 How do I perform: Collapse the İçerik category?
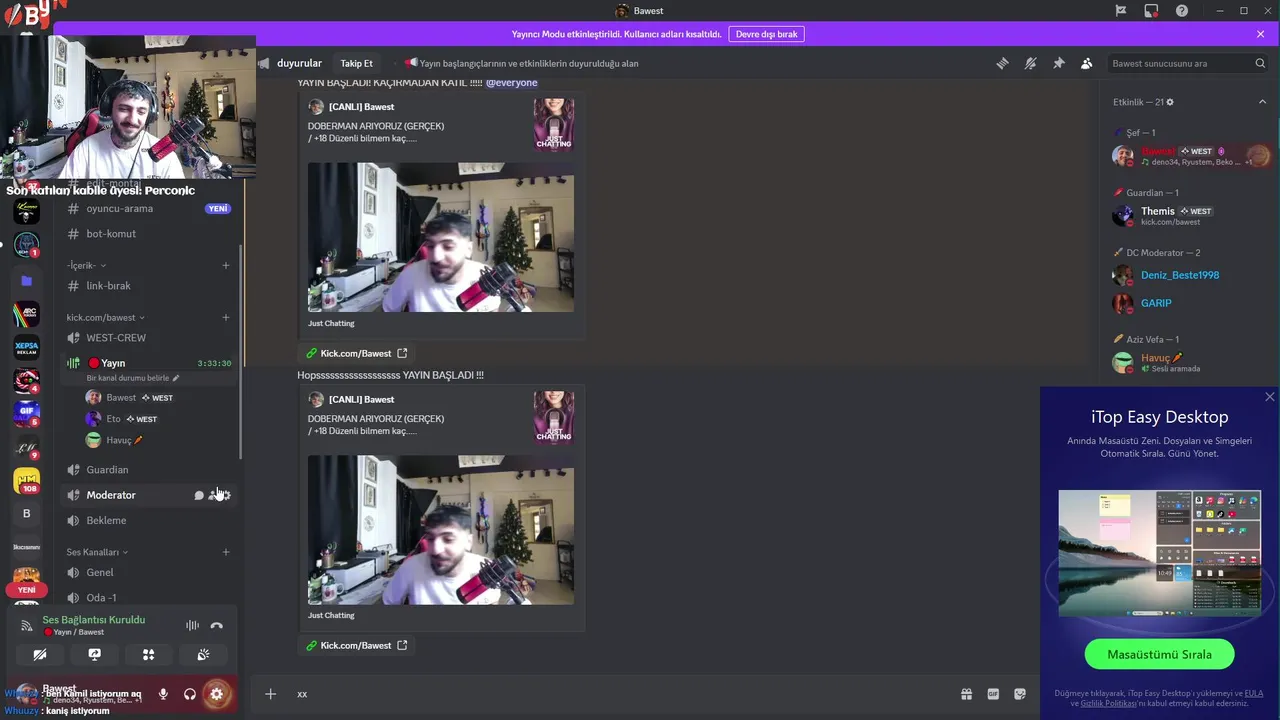(x=86, y=265)
